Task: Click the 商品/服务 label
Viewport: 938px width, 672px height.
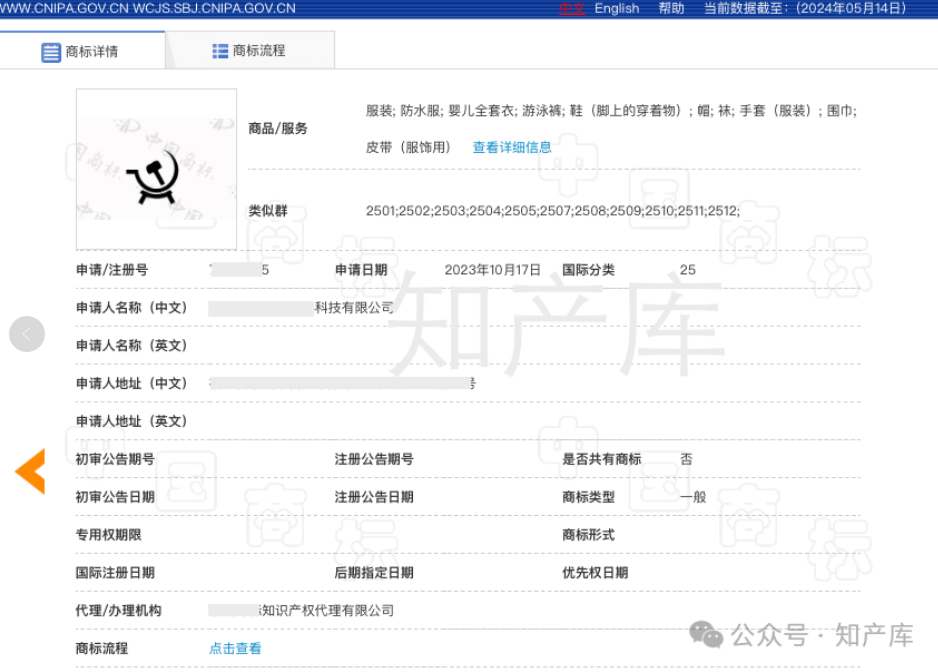Action: tap(278, 129)
